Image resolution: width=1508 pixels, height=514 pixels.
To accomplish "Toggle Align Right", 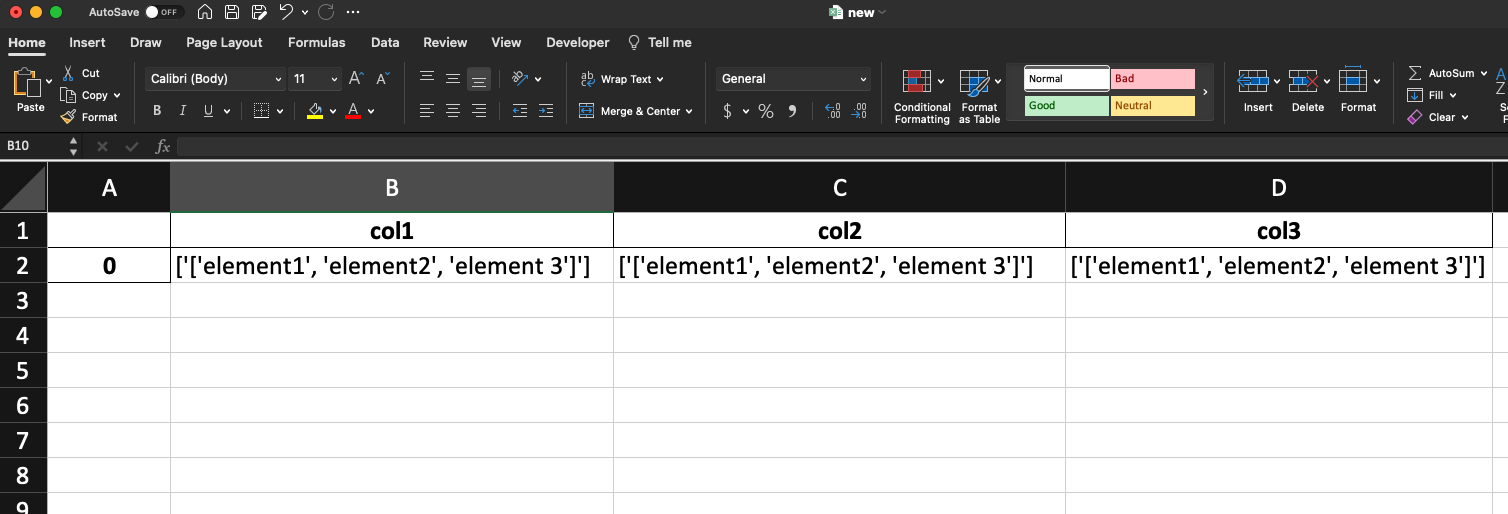I will click(x=479, y=111).
